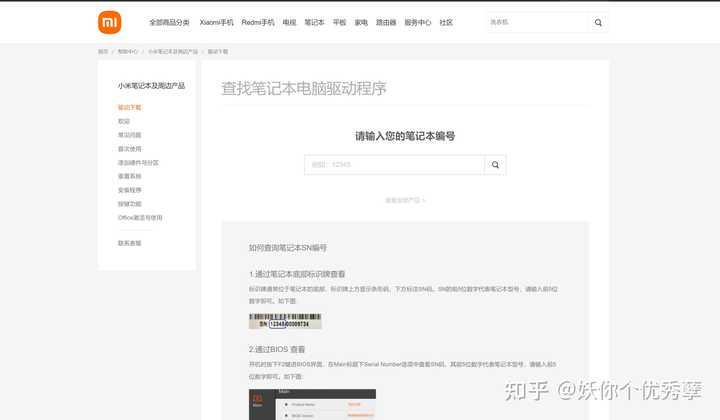Select 笔记本 in the top navigation

314,22
